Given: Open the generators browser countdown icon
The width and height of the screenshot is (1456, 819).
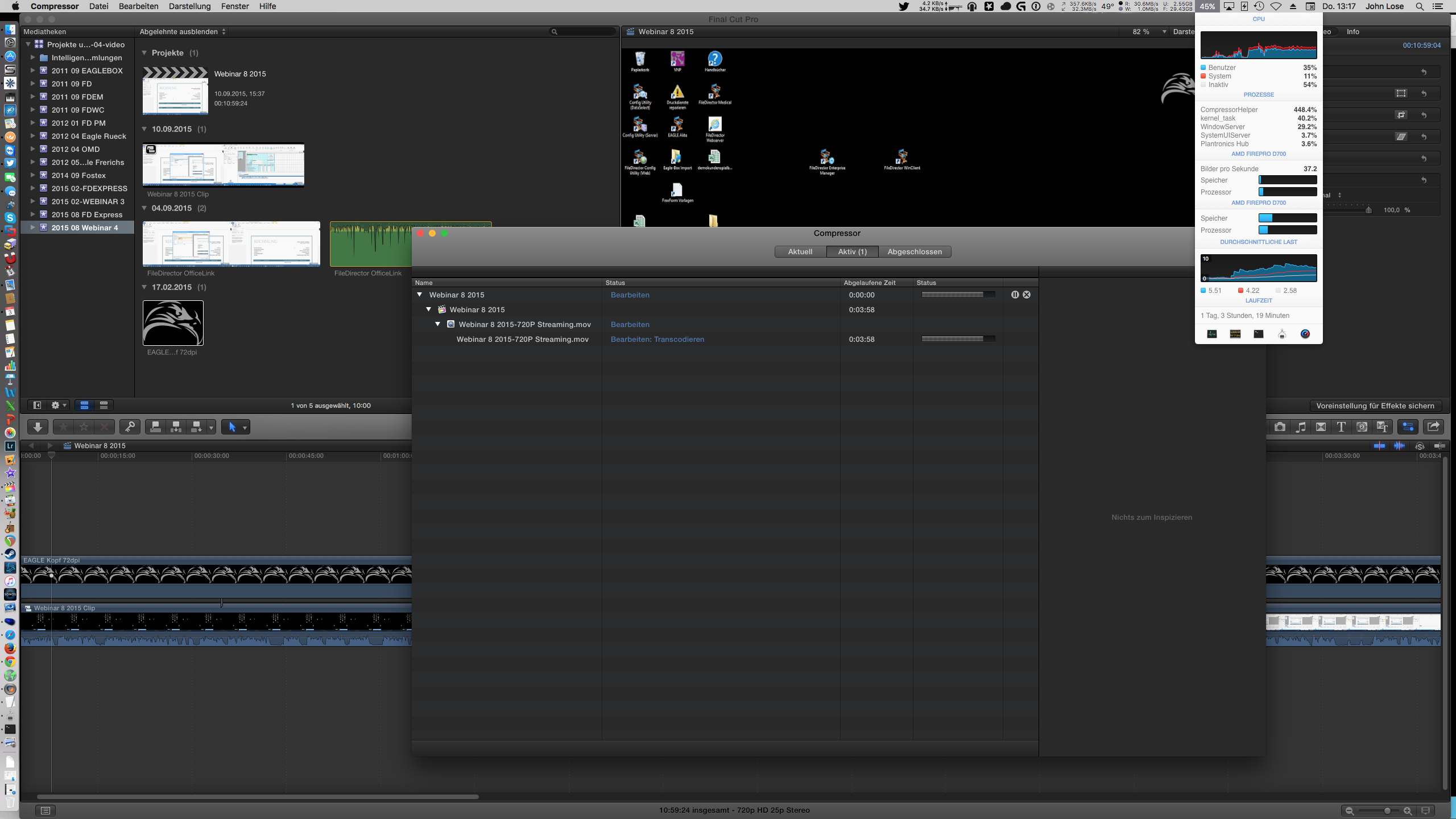Looking at the screenshot, I should 1362,427.
